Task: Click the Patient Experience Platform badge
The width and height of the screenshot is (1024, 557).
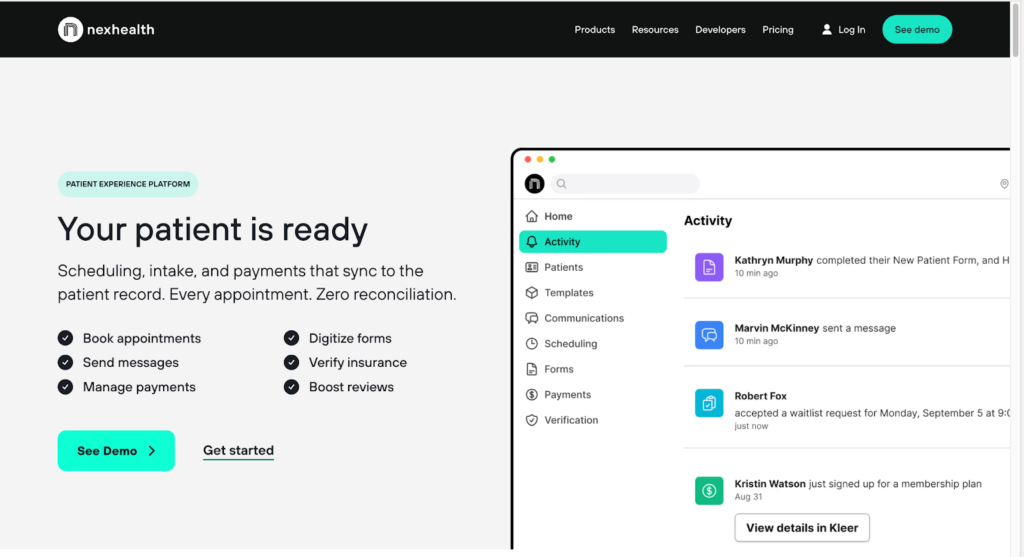Action: click(128, 184)
